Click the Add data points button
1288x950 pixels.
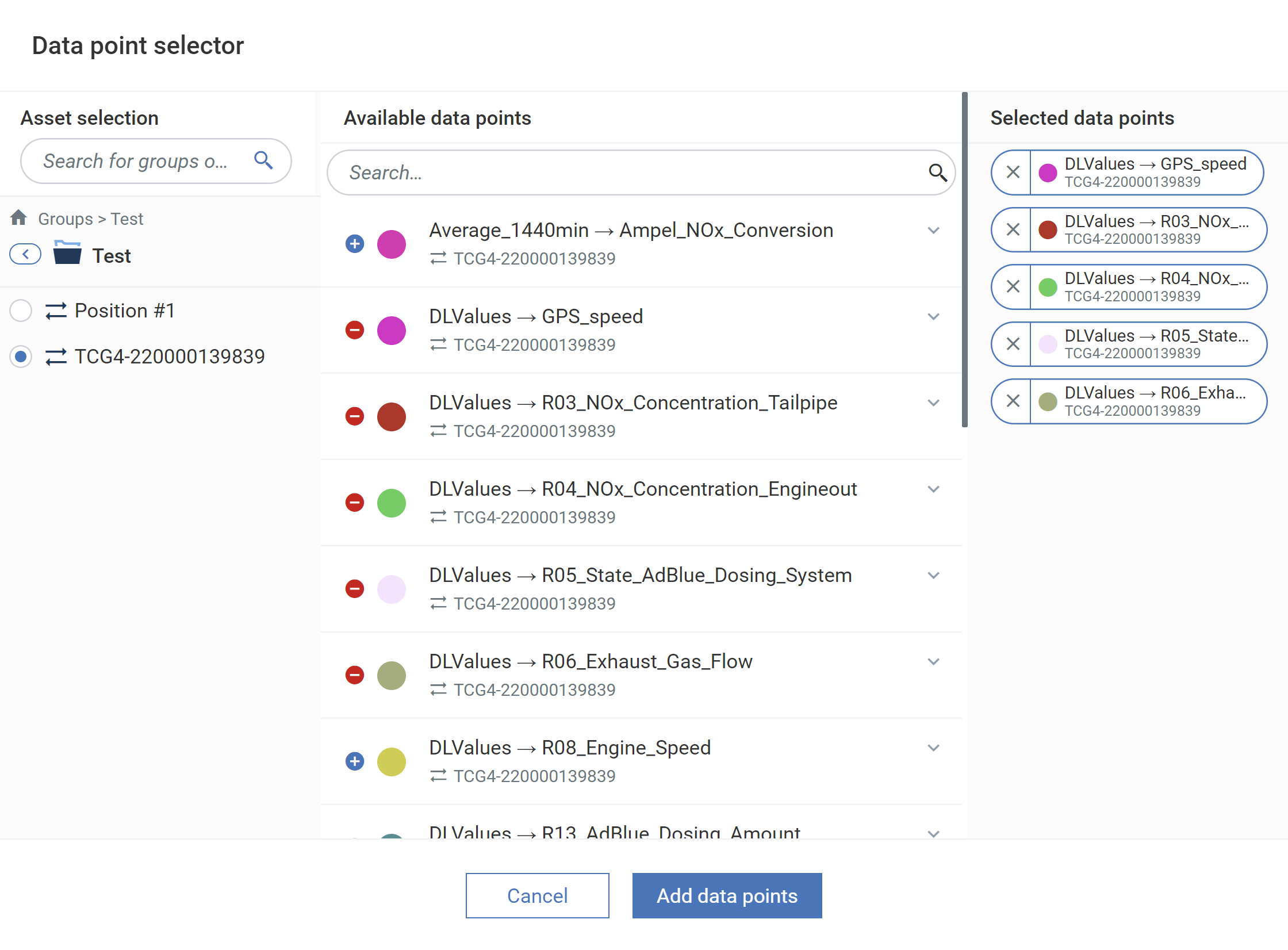pyautogui.click(x=727, y=895)
